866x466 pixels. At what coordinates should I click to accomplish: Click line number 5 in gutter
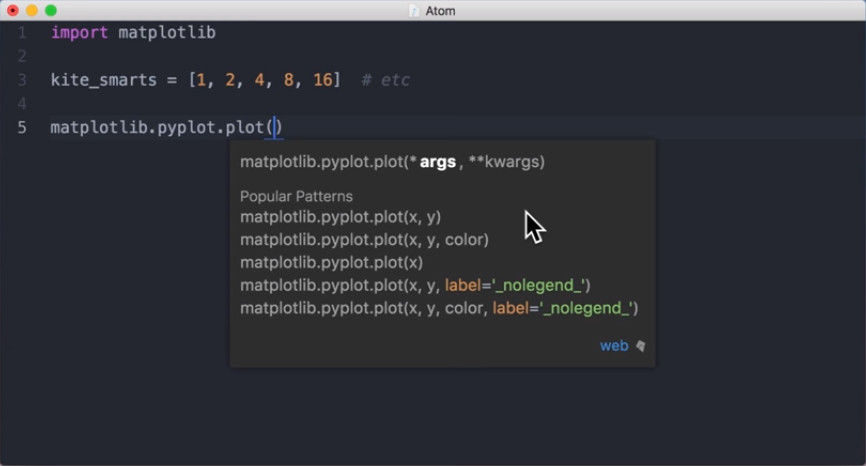22,128
